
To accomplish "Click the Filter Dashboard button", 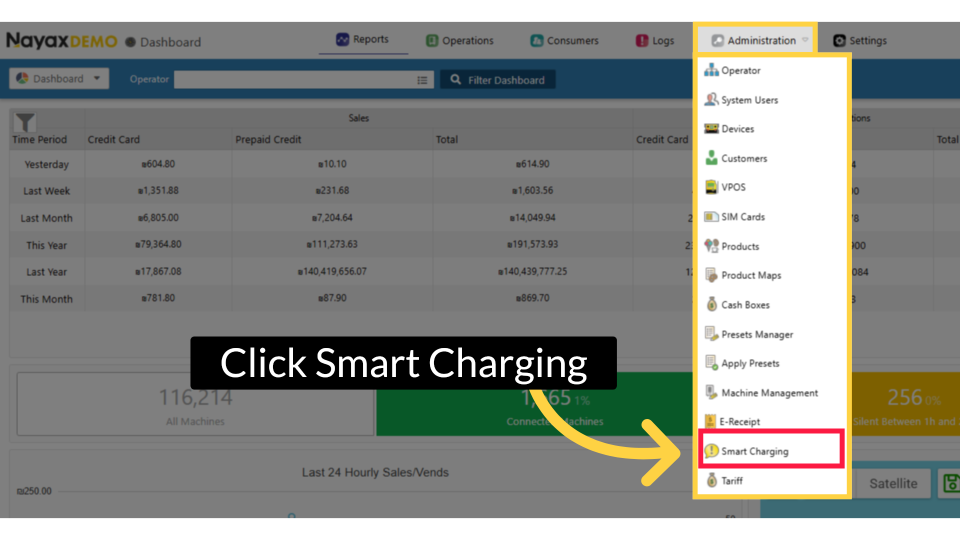I will click(x=498, y=80).
